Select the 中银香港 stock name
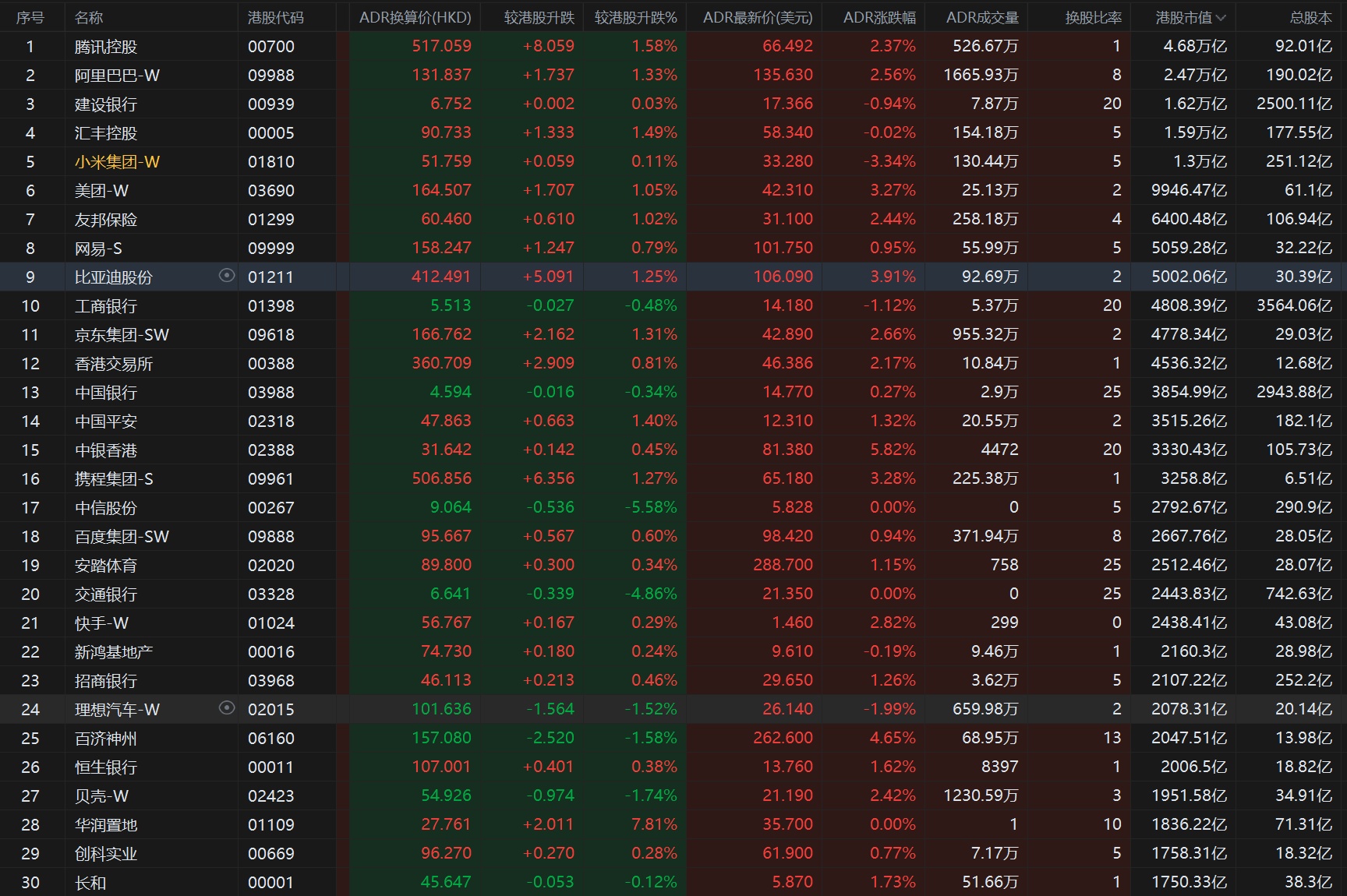 106,450
